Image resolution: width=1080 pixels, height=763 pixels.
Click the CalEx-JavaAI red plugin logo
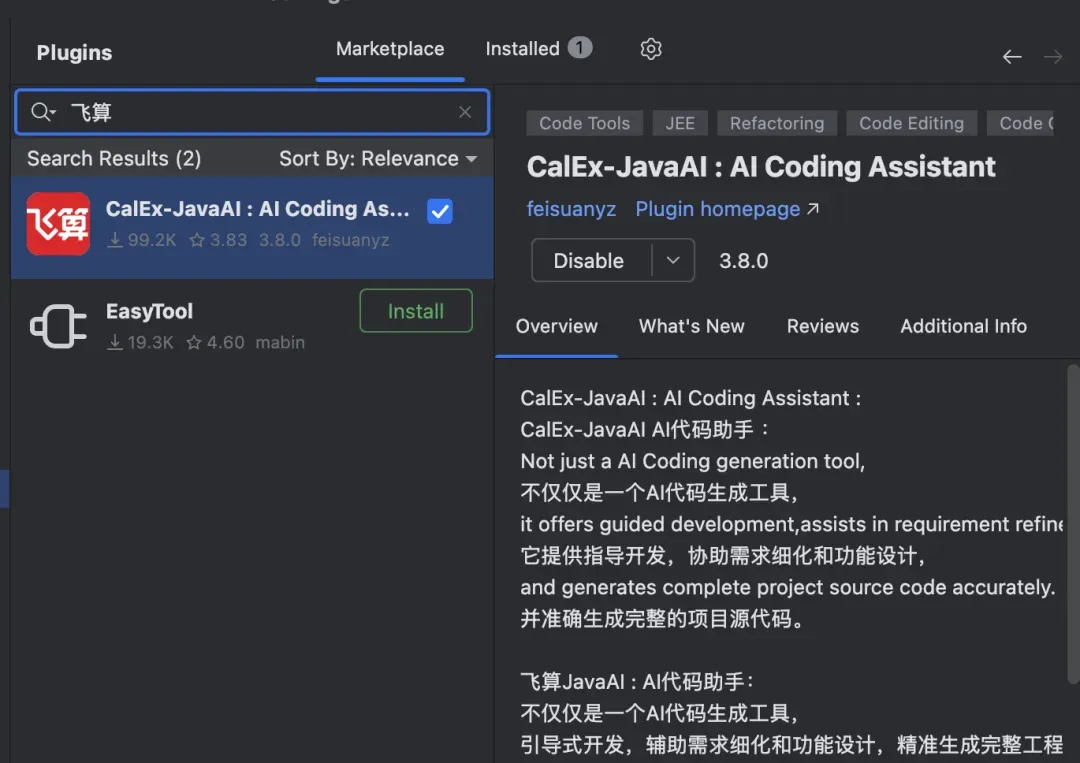(59, 224)
